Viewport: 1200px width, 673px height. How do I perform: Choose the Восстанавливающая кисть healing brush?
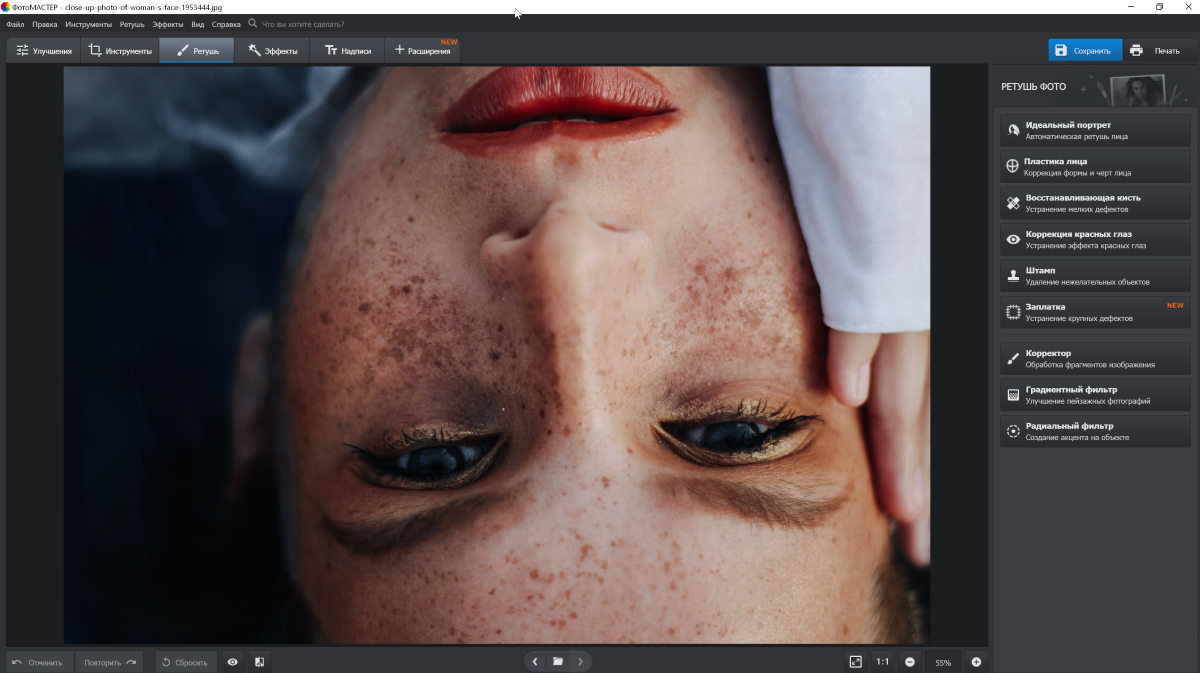1094,203
